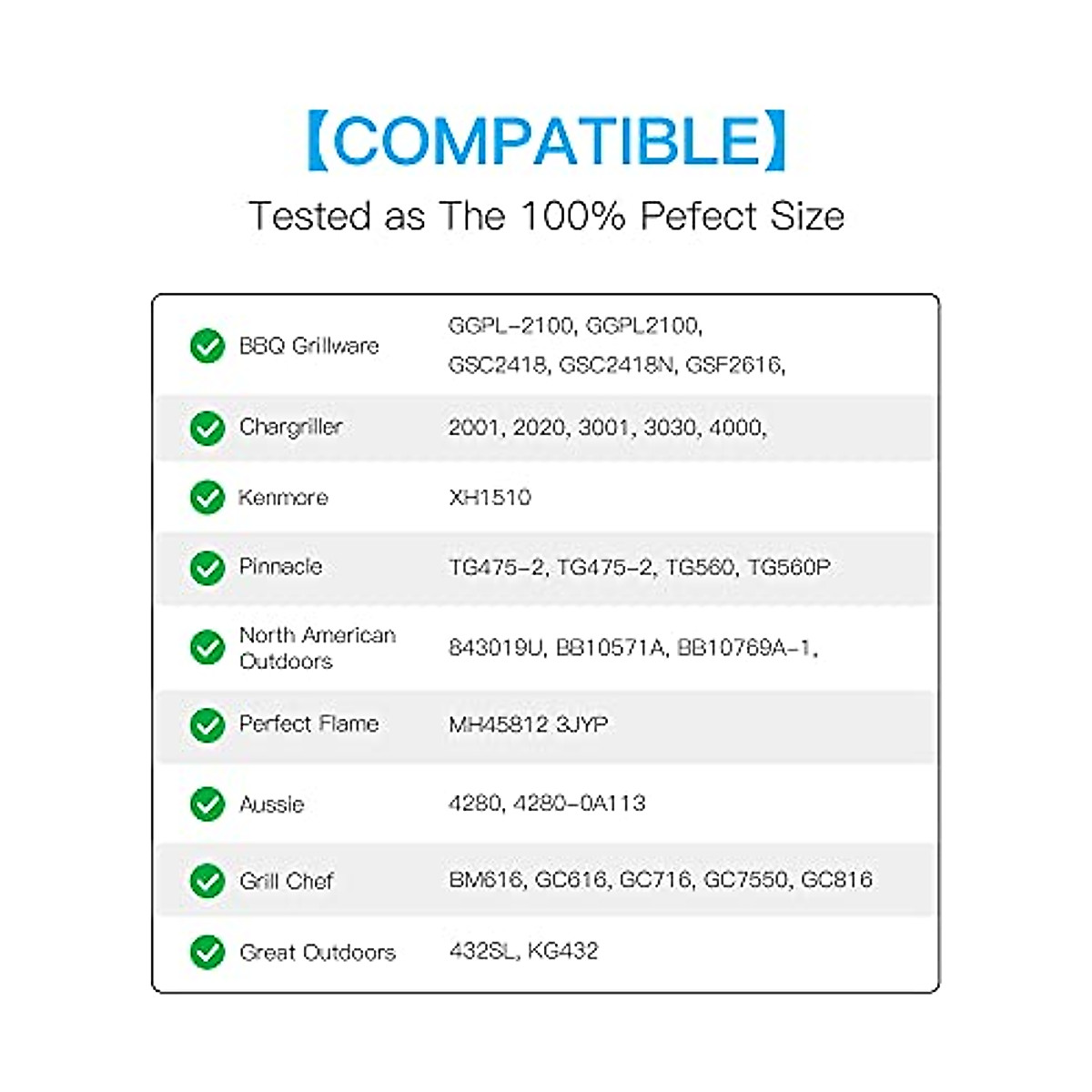Click the Great Outdoors 432SL, KG432 text
1092x1092 pixels.
[523, 951]
